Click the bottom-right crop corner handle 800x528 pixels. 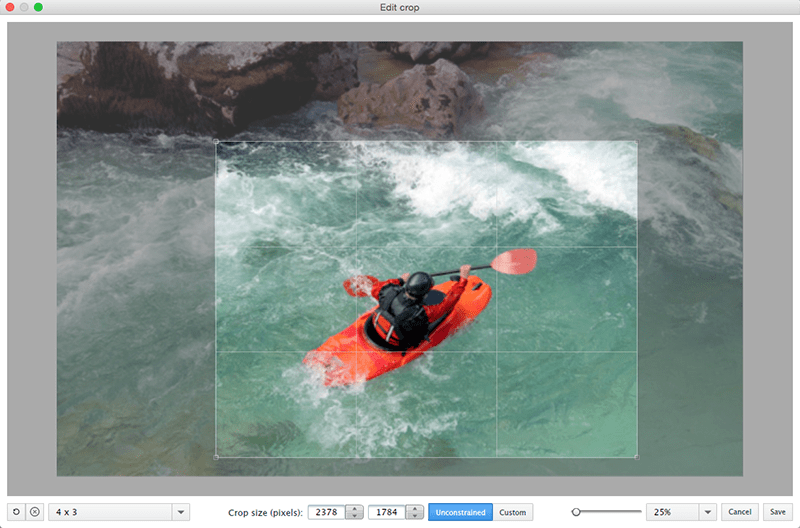(637, 457)
